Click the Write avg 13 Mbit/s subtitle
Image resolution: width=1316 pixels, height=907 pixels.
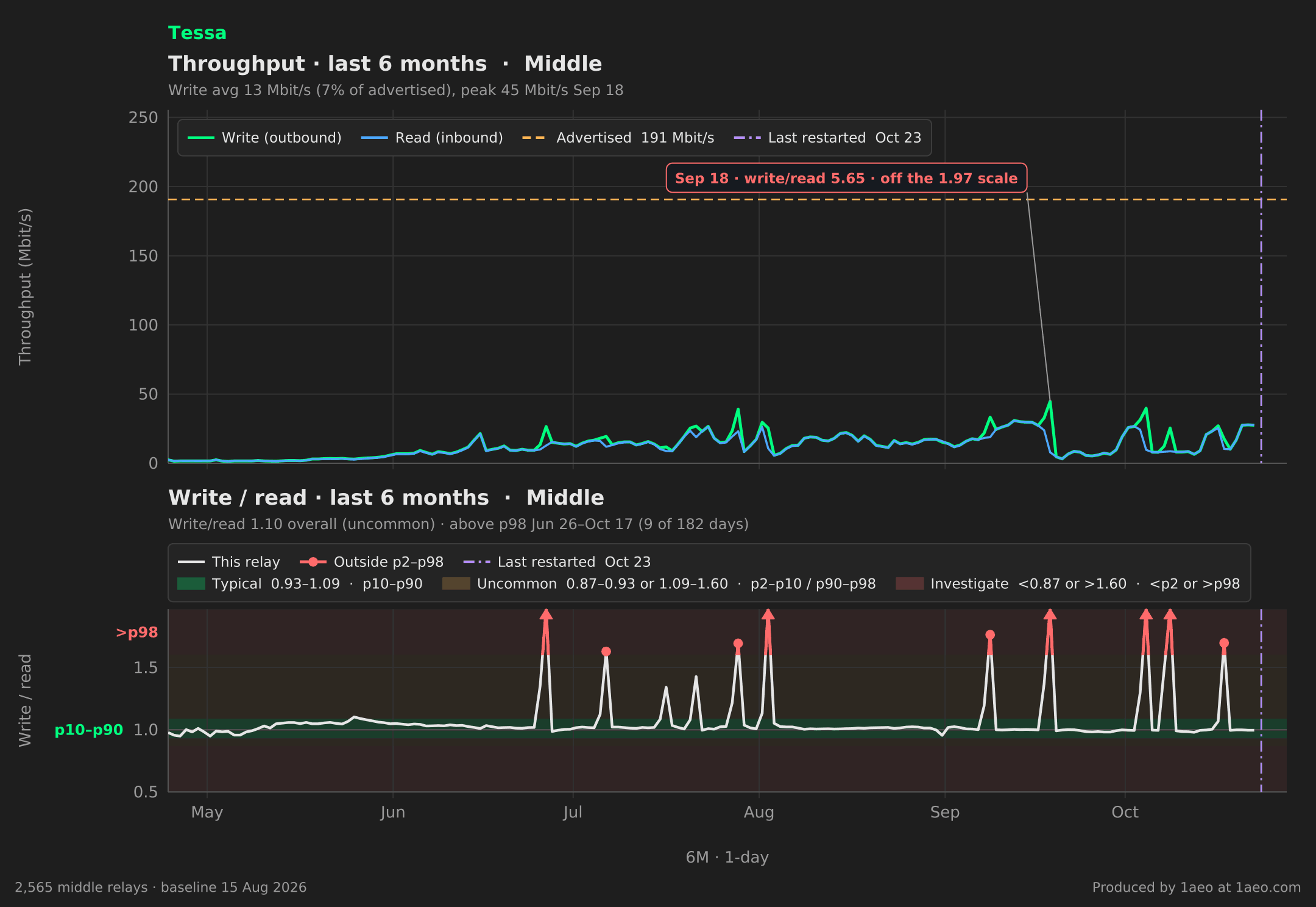396,90
